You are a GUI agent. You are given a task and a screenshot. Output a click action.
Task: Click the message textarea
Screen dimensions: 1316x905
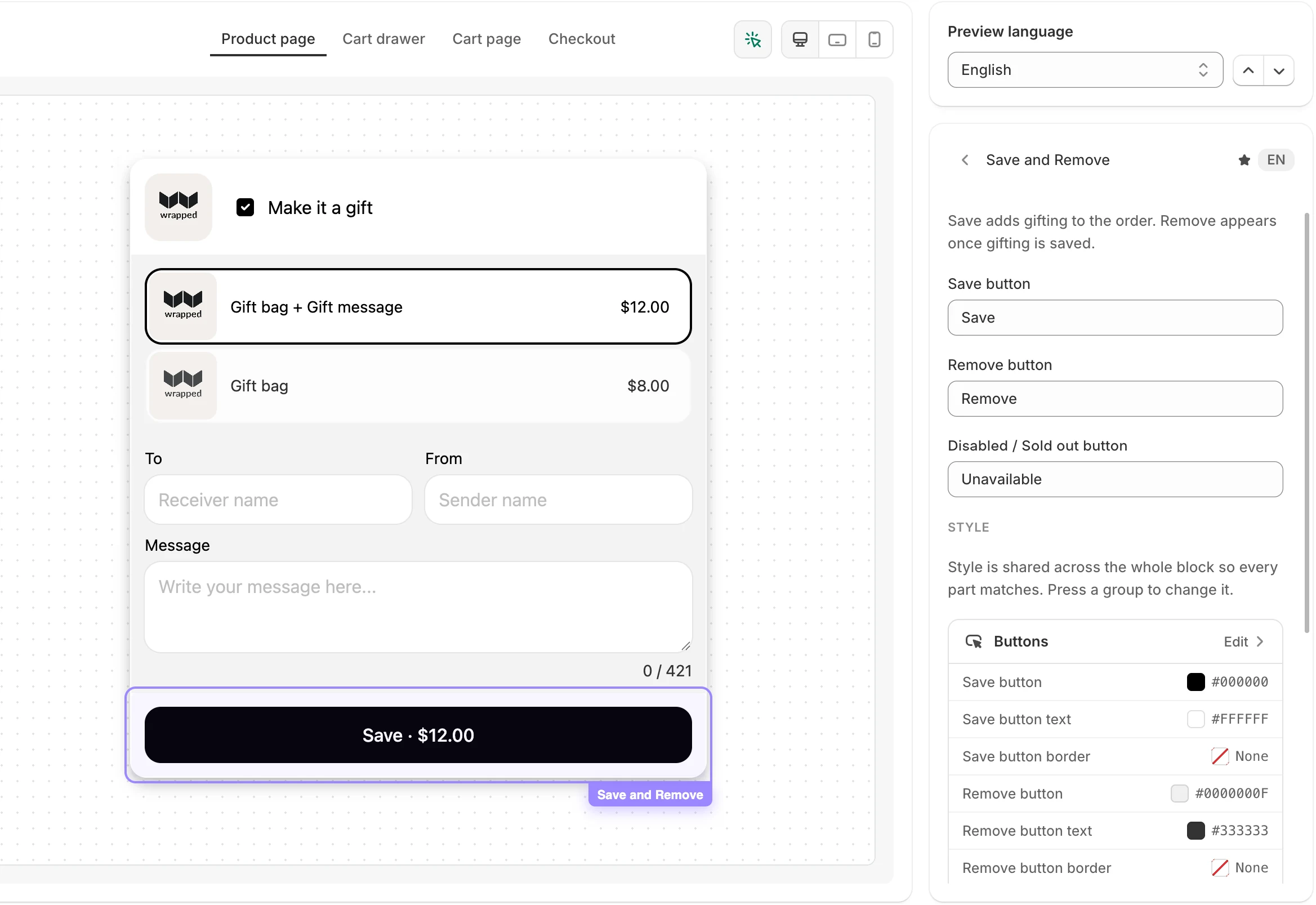pyautogui.click(x=419, y=608)
